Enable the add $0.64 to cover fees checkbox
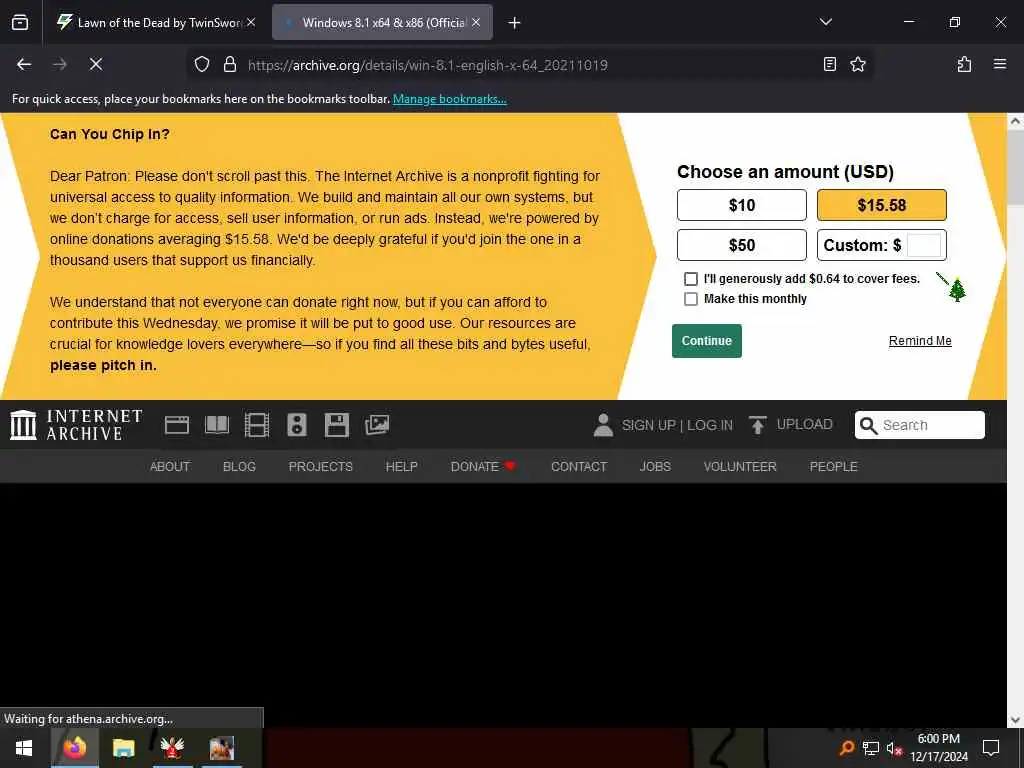This screenshot has width=1024, height=768. (690, 279)
